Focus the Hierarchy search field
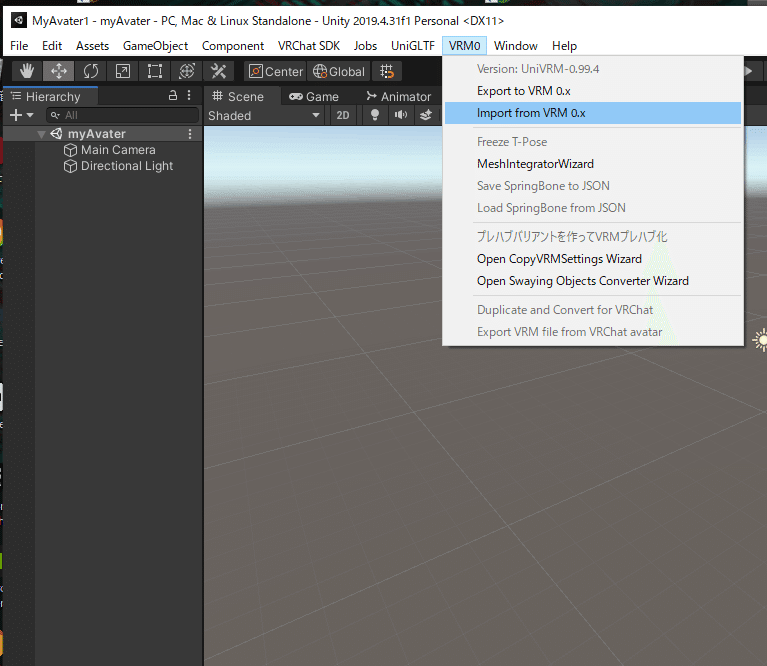767x666 pixels. point(122,115)
